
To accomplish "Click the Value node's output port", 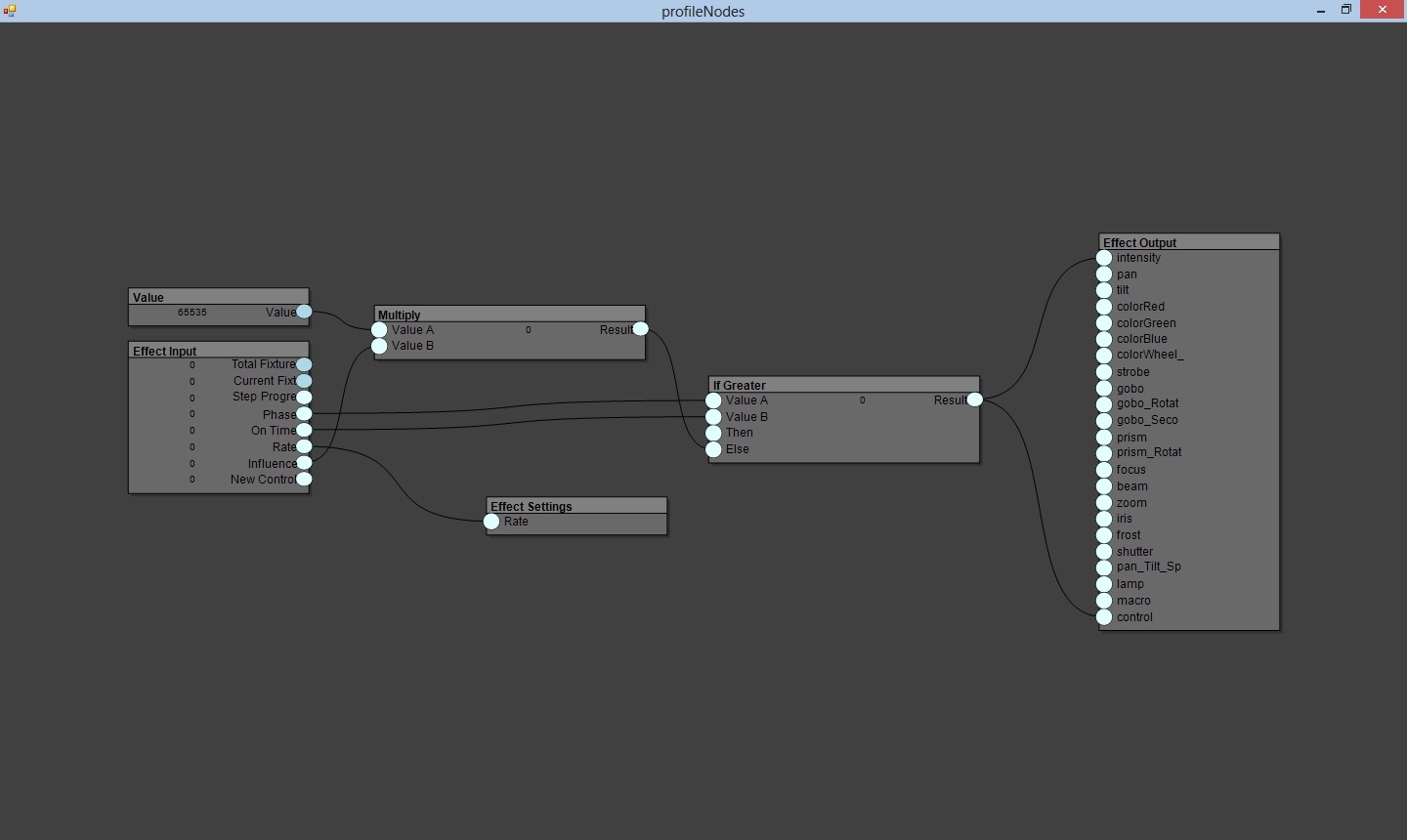I will tap(304, 312).
